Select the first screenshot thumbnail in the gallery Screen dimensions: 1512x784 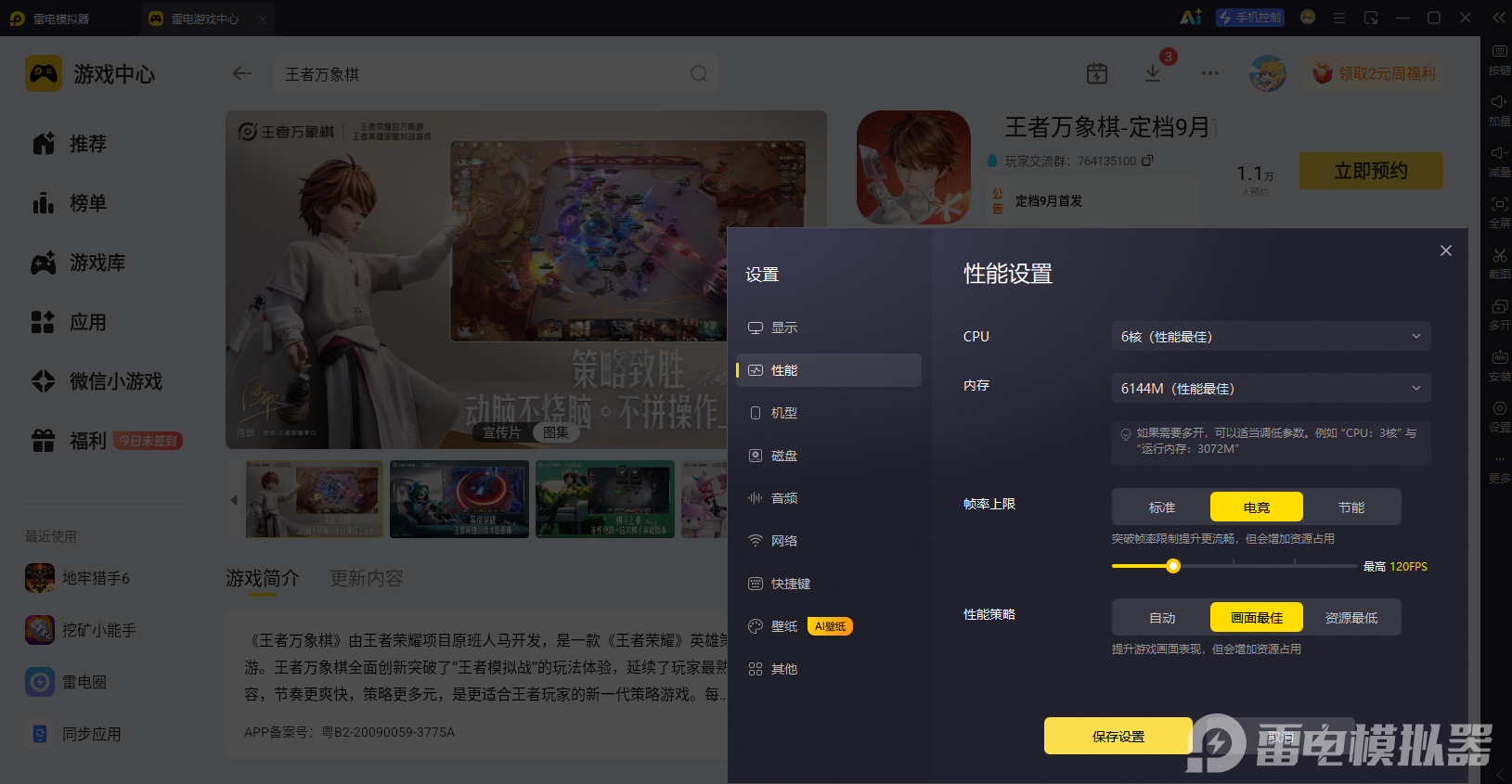(315, 499)
